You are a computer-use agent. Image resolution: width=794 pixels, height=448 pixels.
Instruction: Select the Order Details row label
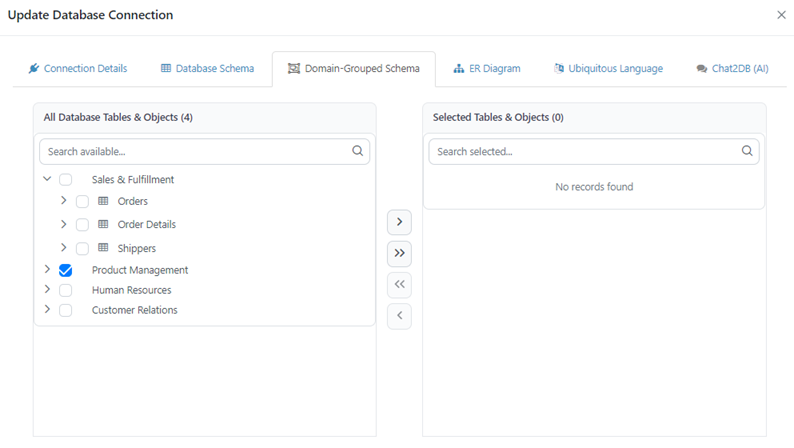click(147, 225)
